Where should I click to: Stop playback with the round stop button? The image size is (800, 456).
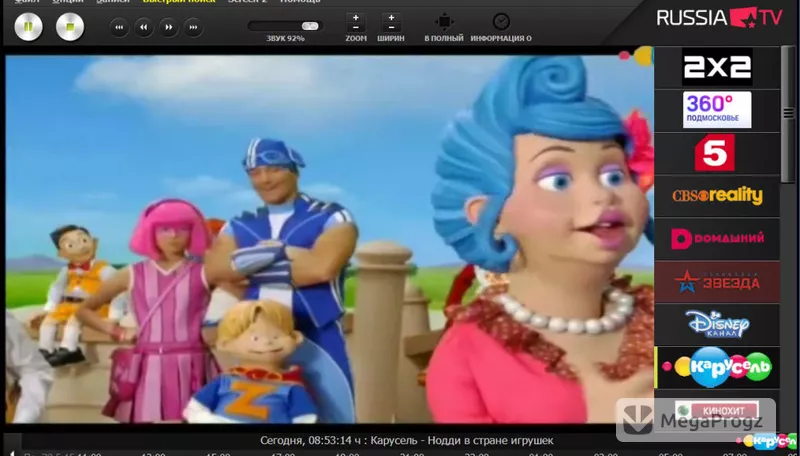[x=70, y=27]
